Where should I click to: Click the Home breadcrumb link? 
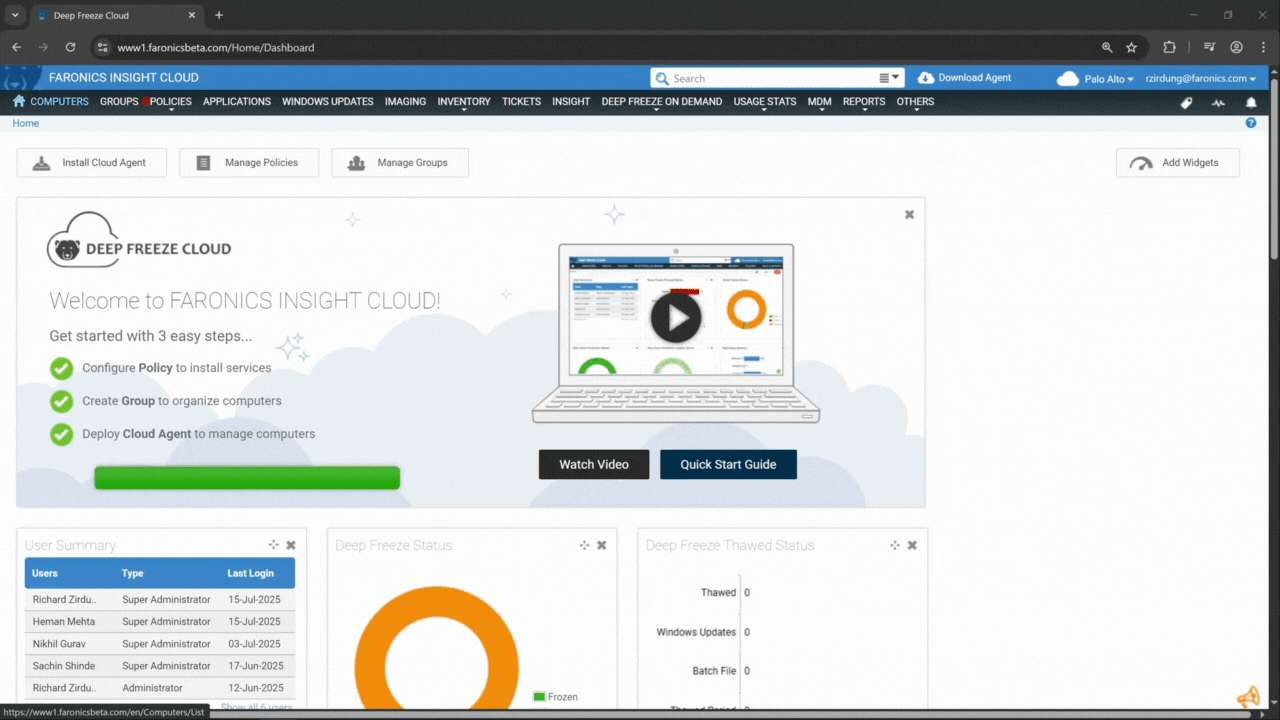(26, 123)
